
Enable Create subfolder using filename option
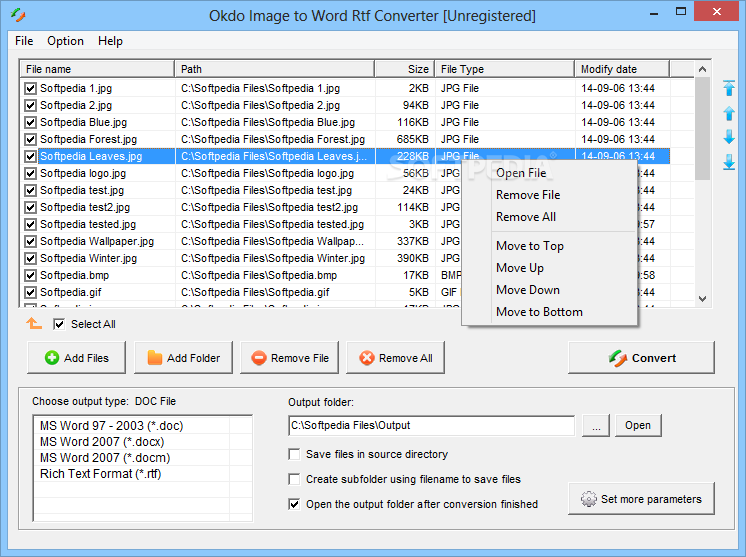[294, 479]
